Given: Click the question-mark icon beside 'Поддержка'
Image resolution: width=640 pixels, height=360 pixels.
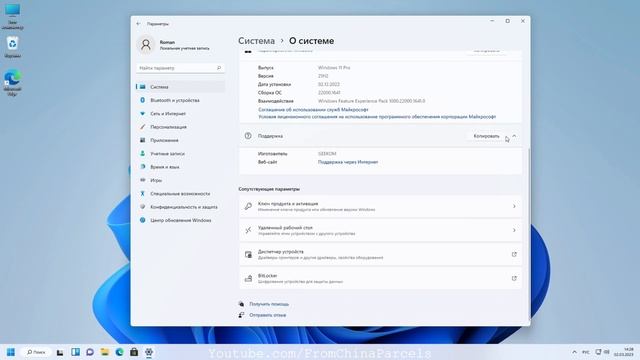Looking at the screenshot, I should point(248,136).
